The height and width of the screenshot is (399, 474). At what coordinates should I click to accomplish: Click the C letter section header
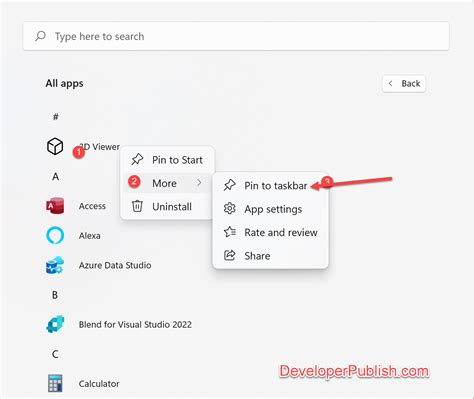55,354
